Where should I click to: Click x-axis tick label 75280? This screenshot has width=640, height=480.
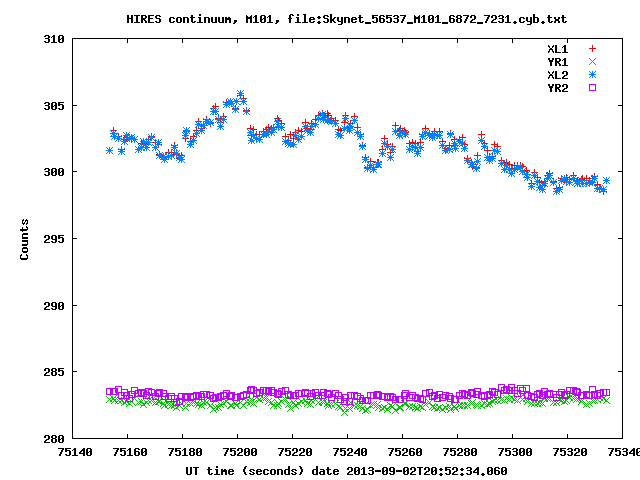point(460,452)
